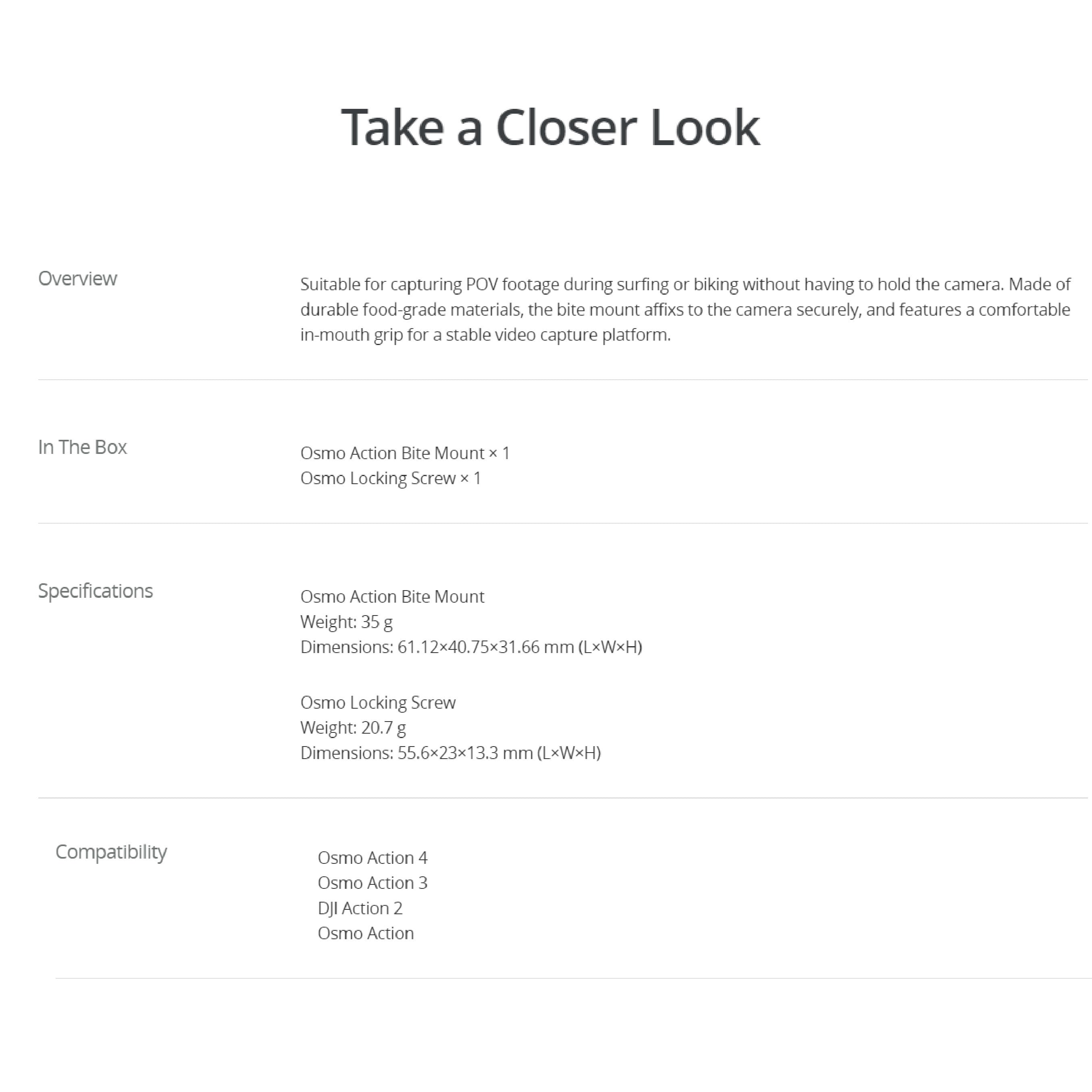Click Bite Mount title under Specifications
The height and width of the screenshot is (1092, 1092).
point(392,596)
